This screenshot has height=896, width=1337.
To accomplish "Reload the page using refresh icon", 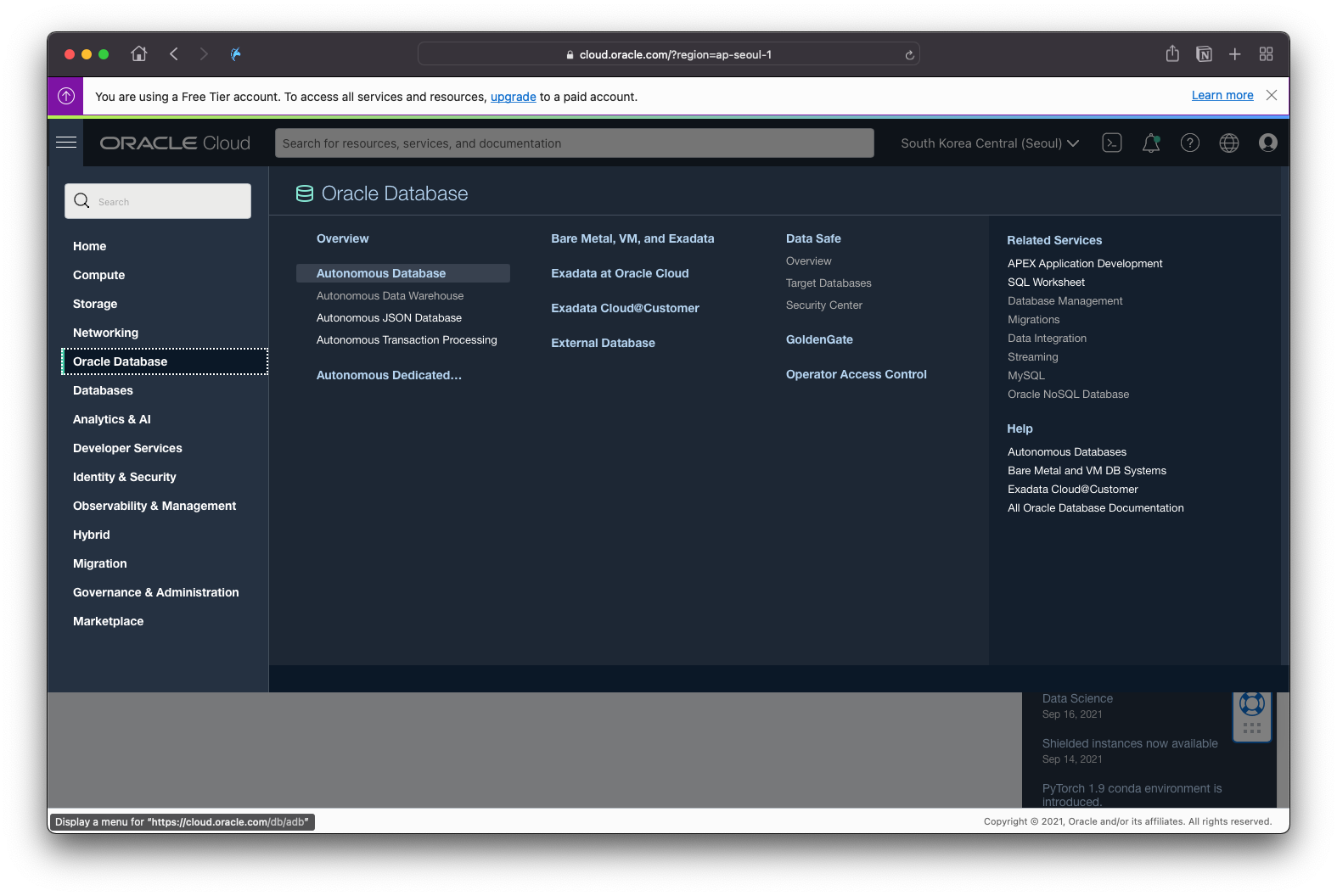I will pos(909,55).
